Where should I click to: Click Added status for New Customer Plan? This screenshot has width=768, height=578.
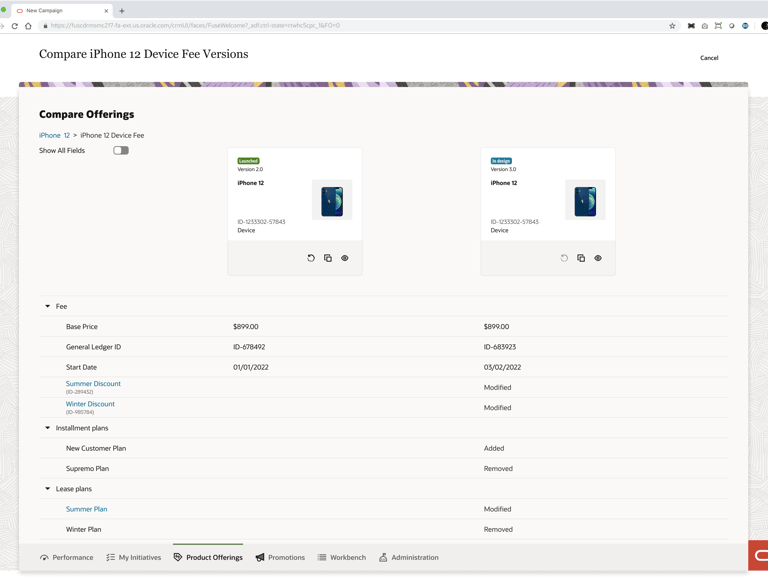click(x=494, y=448)
